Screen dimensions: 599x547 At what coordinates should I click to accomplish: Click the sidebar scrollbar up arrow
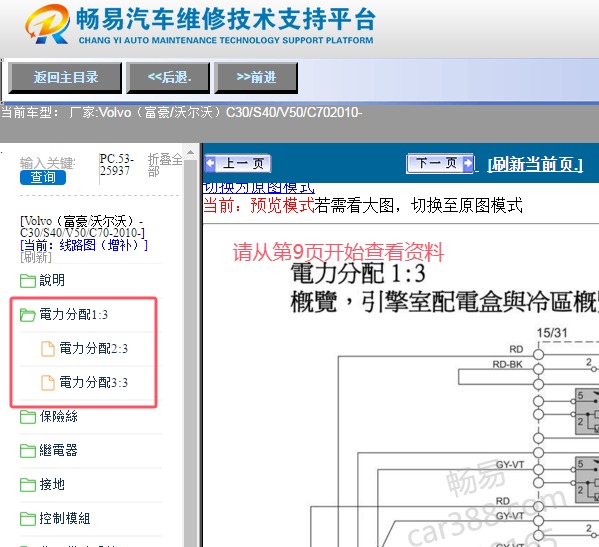pos(191,152)
